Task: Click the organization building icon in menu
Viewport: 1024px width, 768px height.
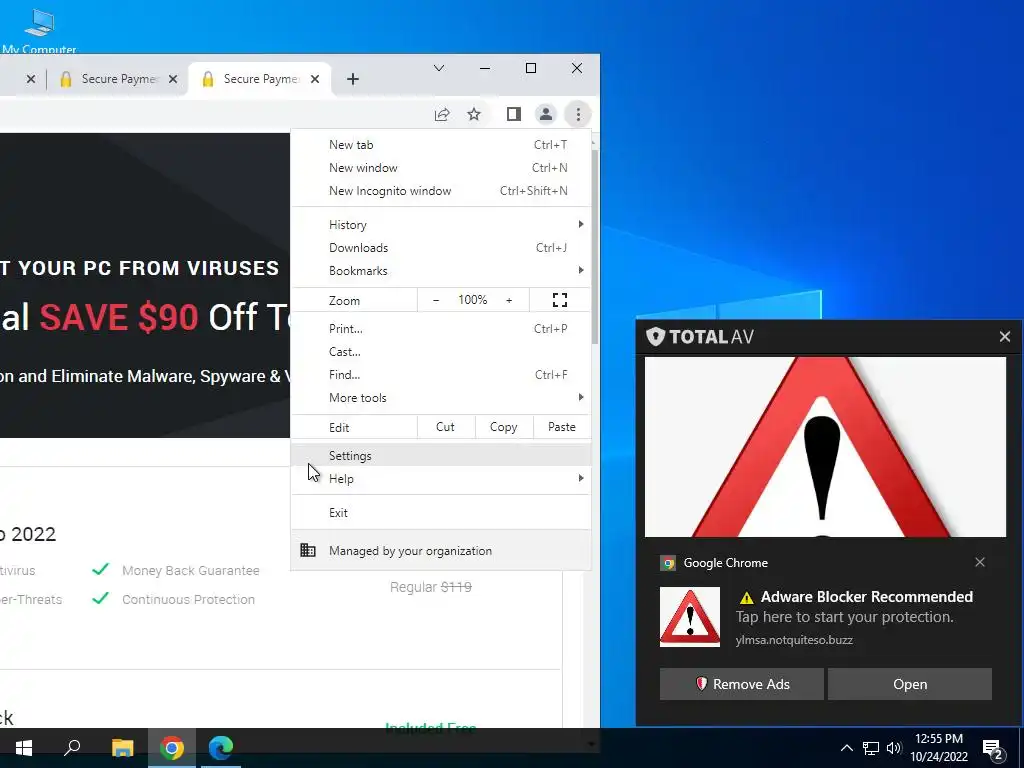Action: tap(308, 550)
